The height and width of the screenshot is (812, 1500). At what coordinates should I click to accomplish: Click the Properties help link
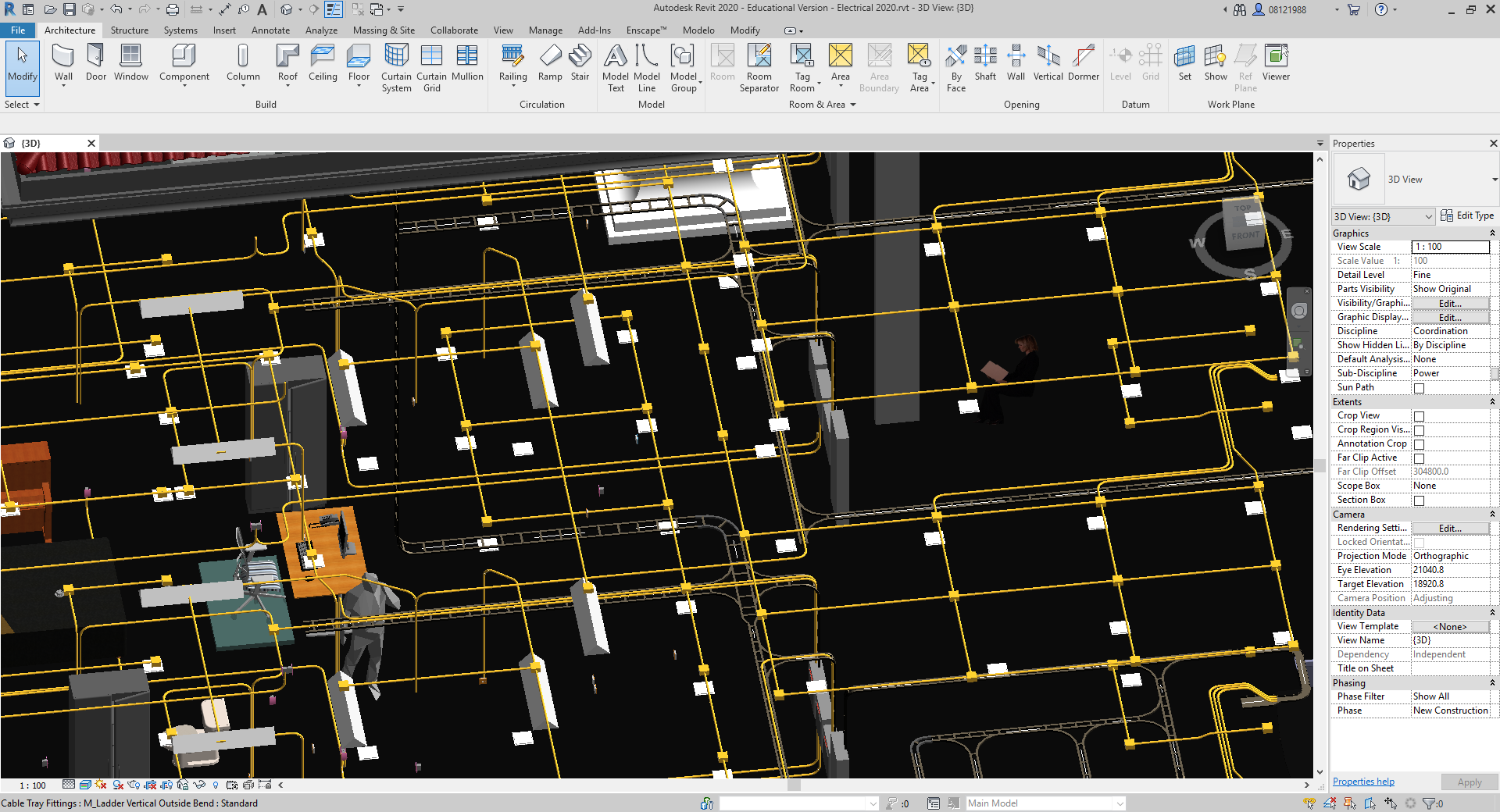click(x=1363, y=782)
